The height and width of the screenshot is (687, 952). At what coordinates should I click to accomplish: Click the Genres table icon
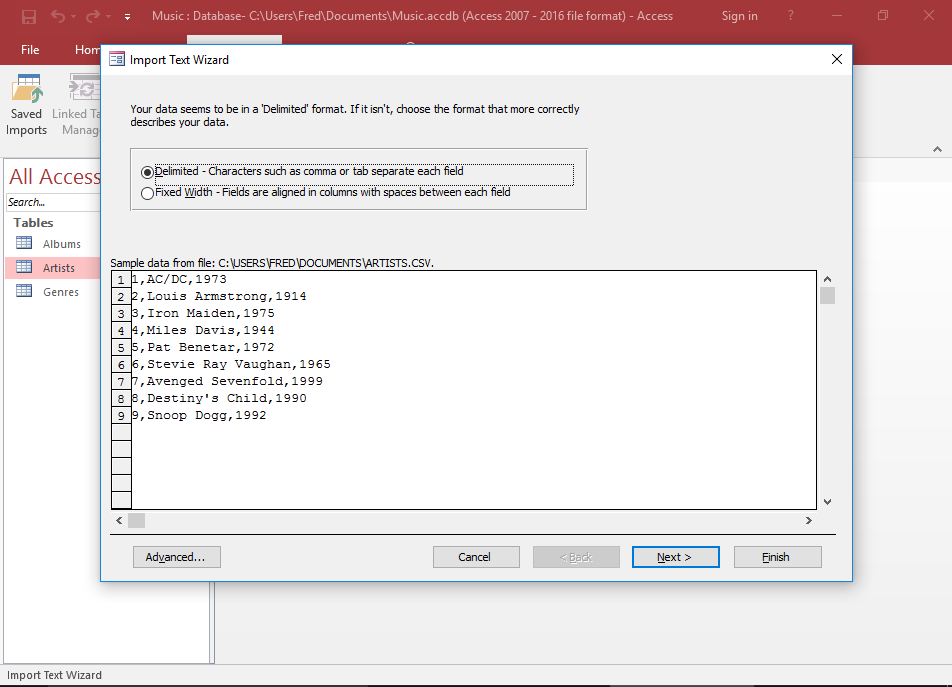pyautogui.click(x=24, y=291)
